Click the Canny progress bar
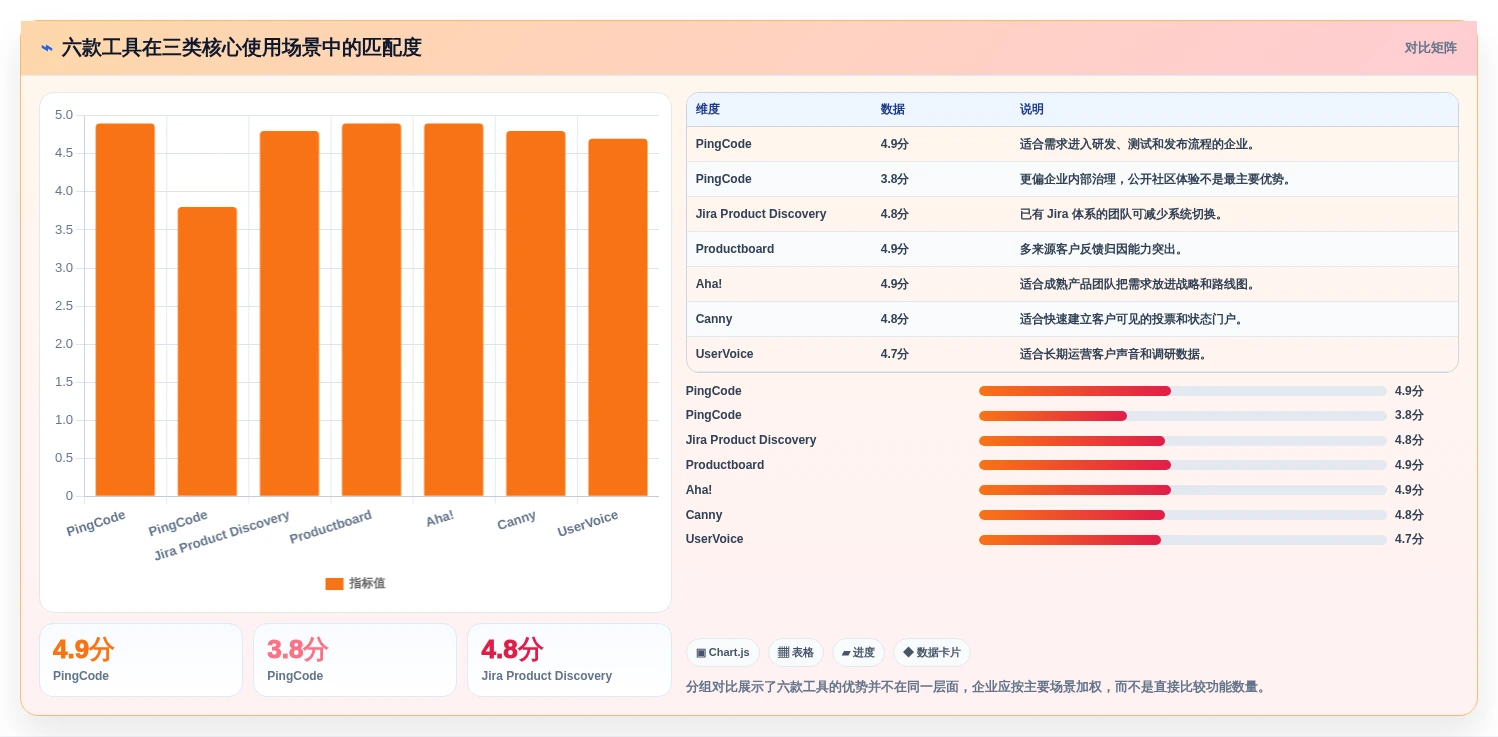Screen dimensions: 1498x737 pyautogui.click(x=1182, y=515)
